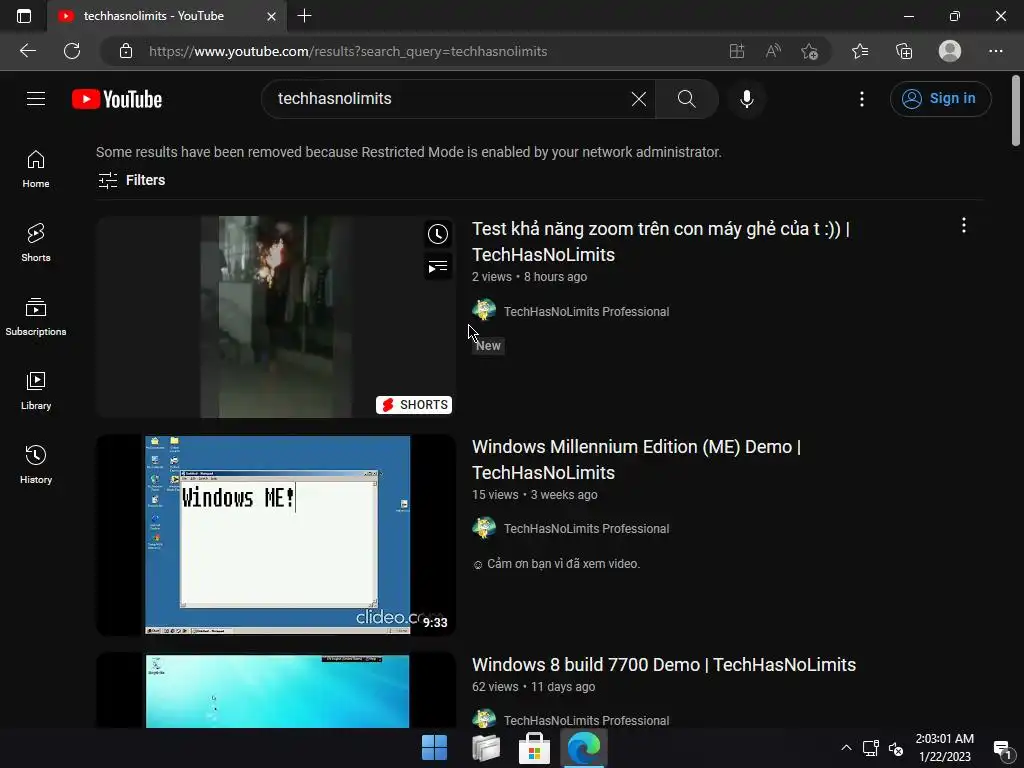Go to Home in the sidebar
The image size is (1024, 768).
point(36,169)
